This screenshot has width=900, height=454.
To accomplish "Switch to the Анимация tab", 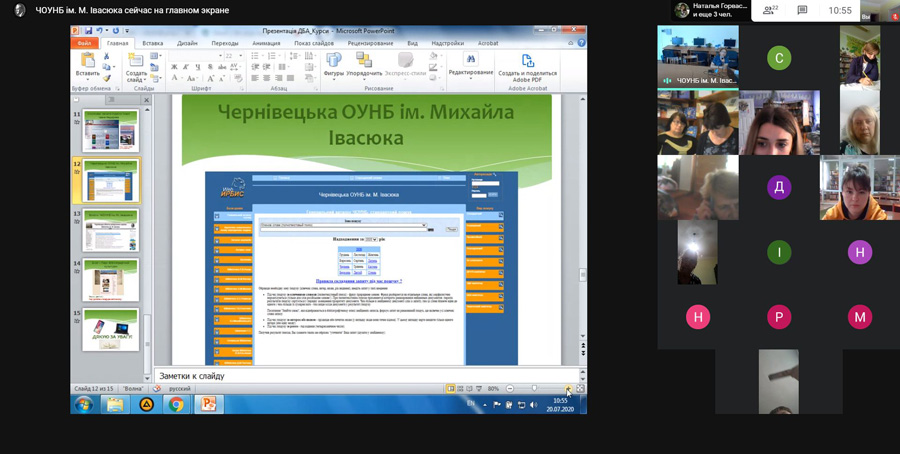I will coord(266,43).
